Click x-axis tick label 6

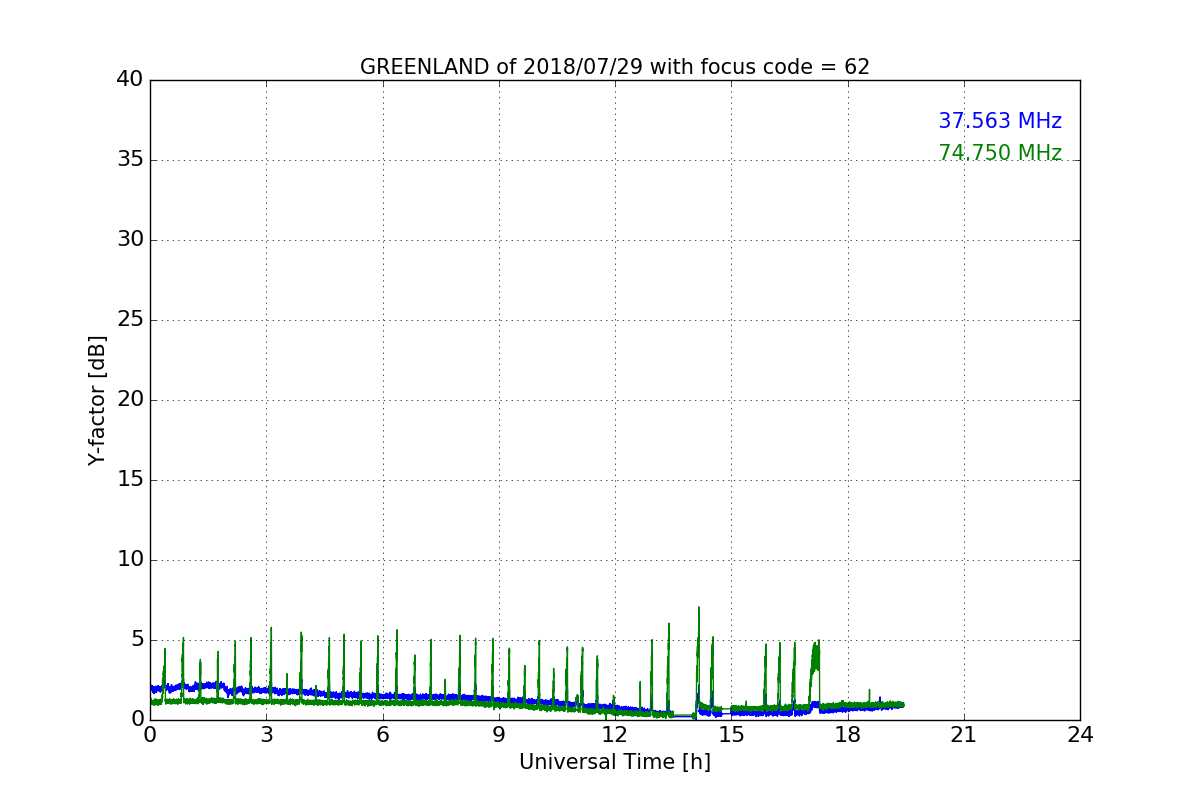pyautogui.click(x=382, y=735)
